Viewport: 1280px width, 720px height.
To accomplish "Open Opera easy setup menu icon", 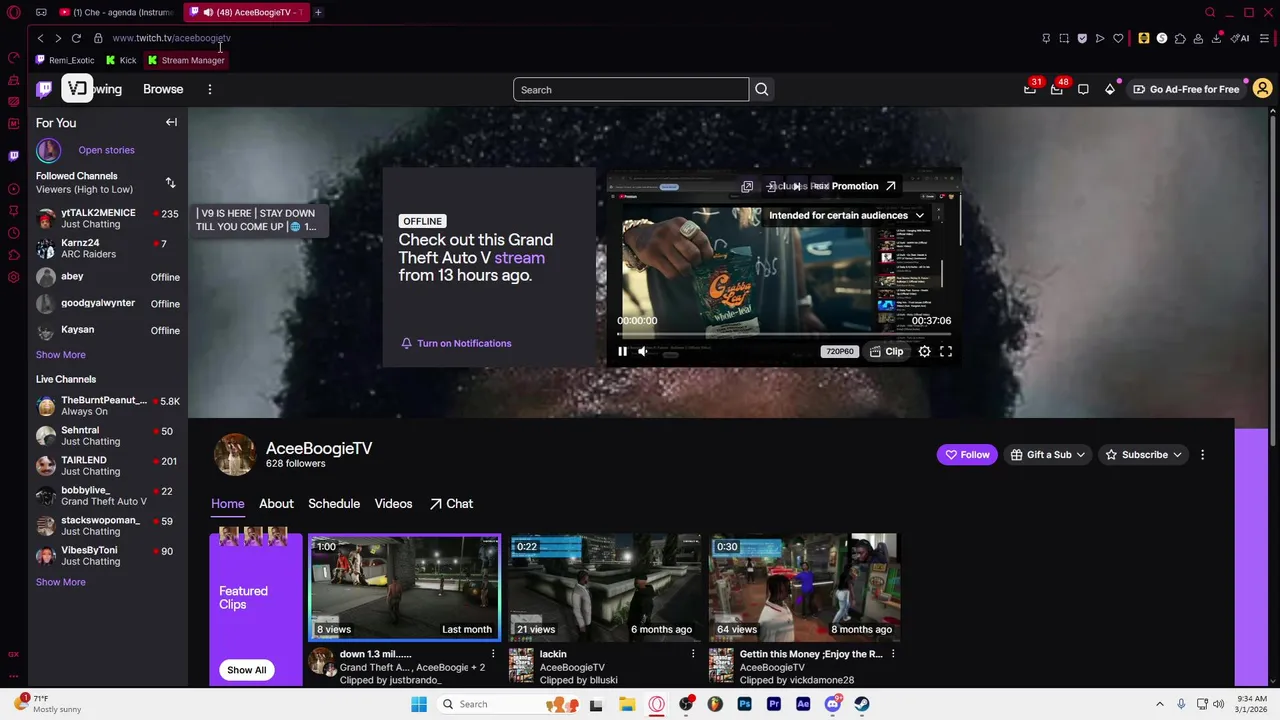I will [x=1264, y=38].
